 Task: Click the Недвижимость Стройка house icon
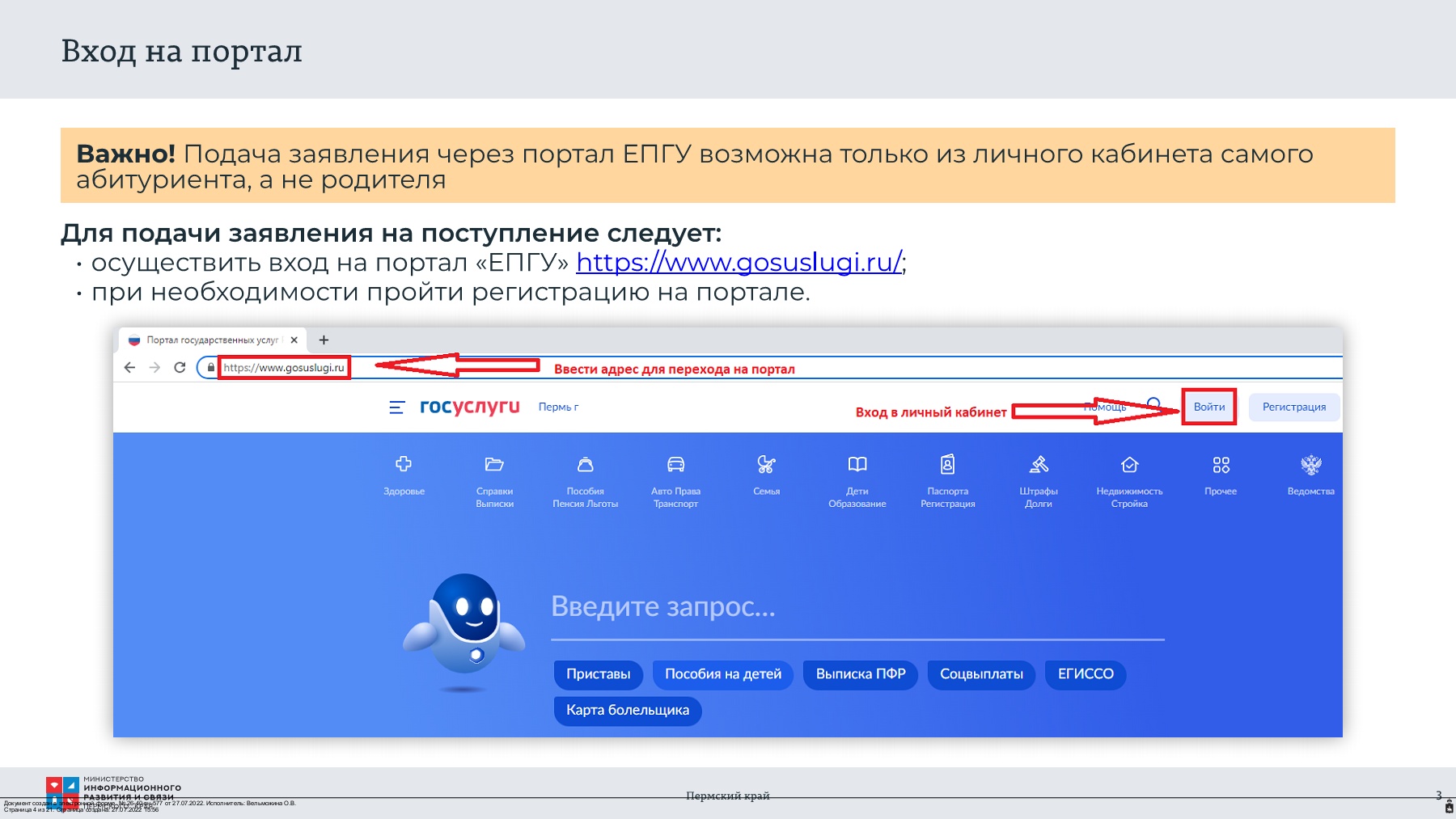(x=1129, y=464)
